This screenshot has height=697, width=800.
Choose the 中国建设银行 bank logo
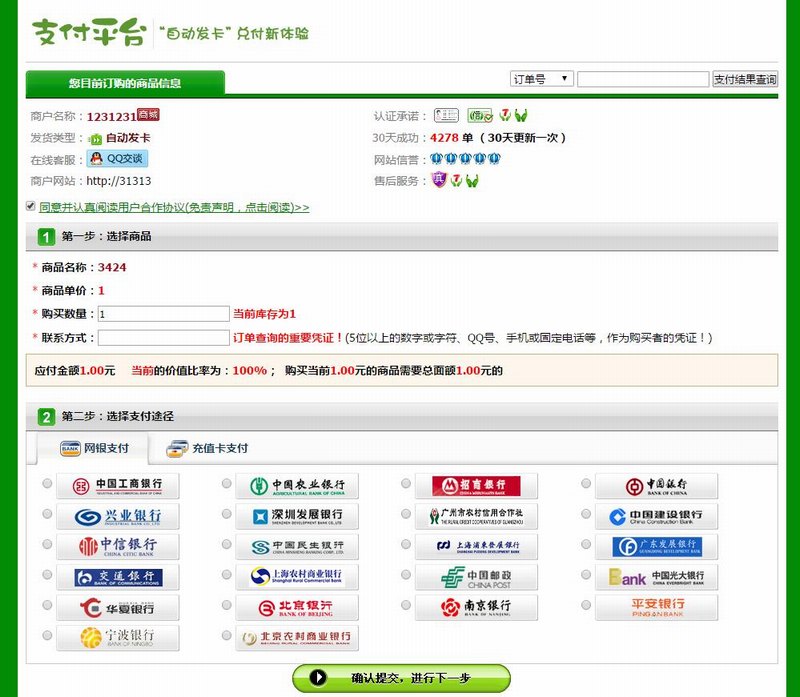[x=656, y=516]
